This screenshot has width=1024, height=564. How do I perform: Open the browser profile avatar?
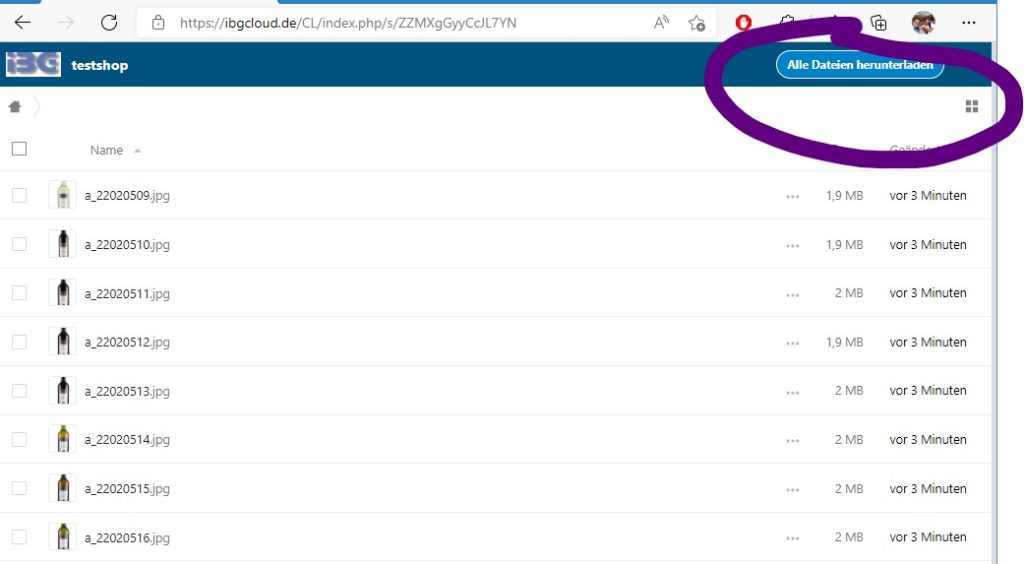point(924,23)
